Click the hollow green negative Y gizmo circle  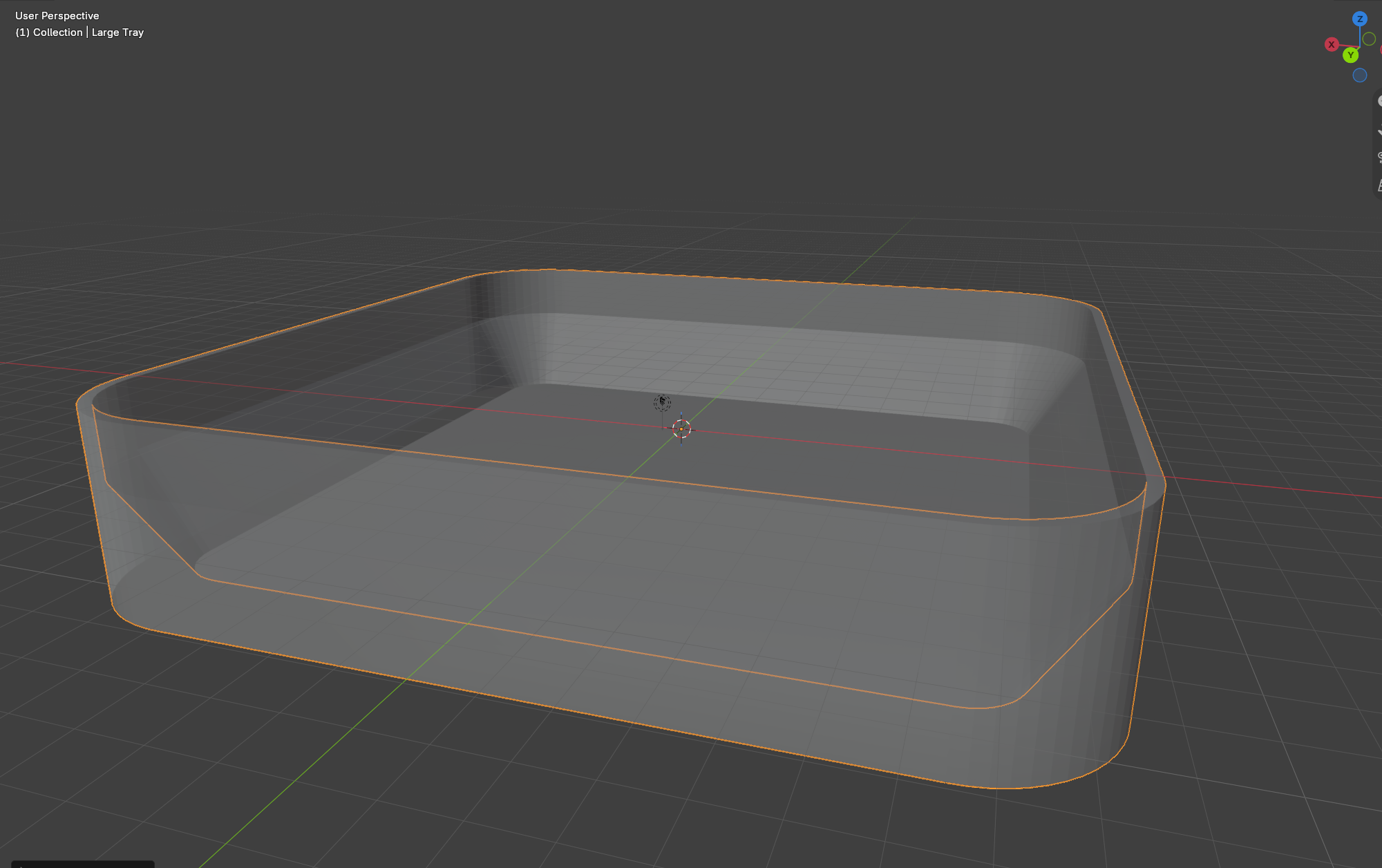[1369, 39]
